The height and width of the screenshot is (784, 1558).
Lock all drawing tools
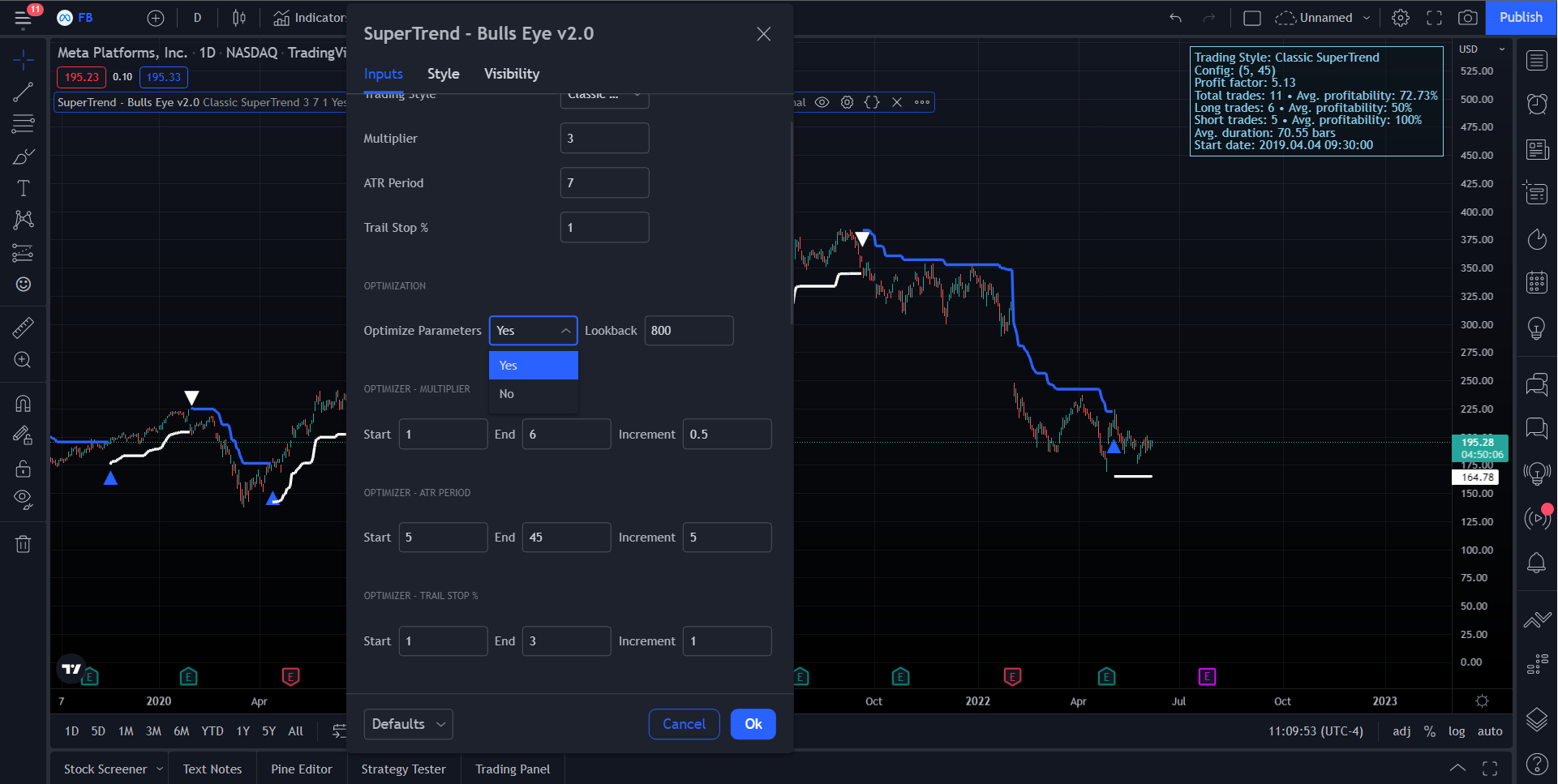click(23, 468)
